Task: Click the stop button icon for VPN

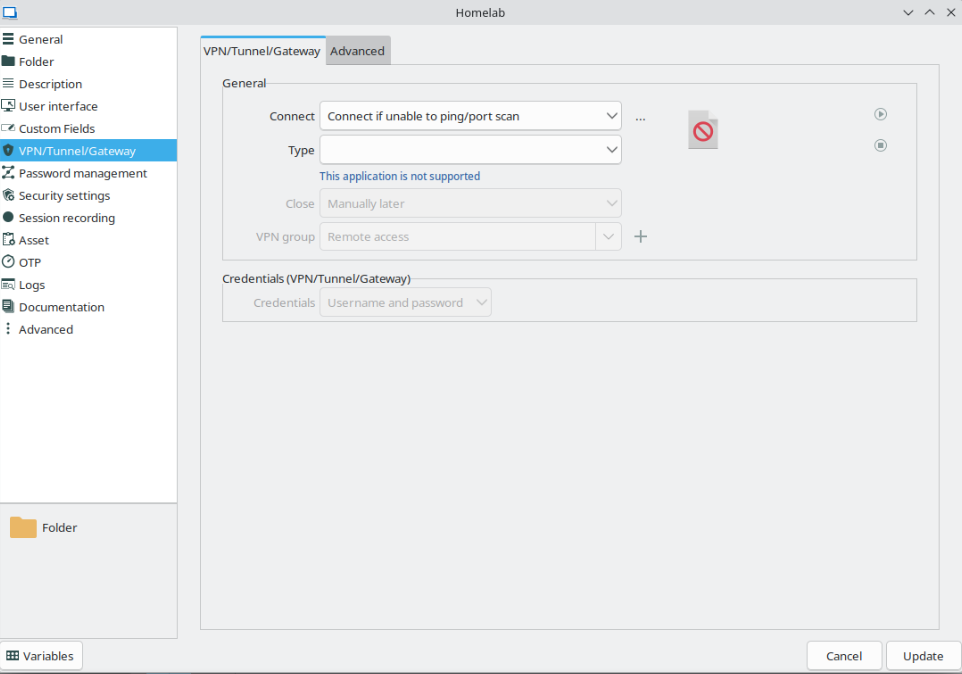Action: pyautogui.click(x=880, y=145)
